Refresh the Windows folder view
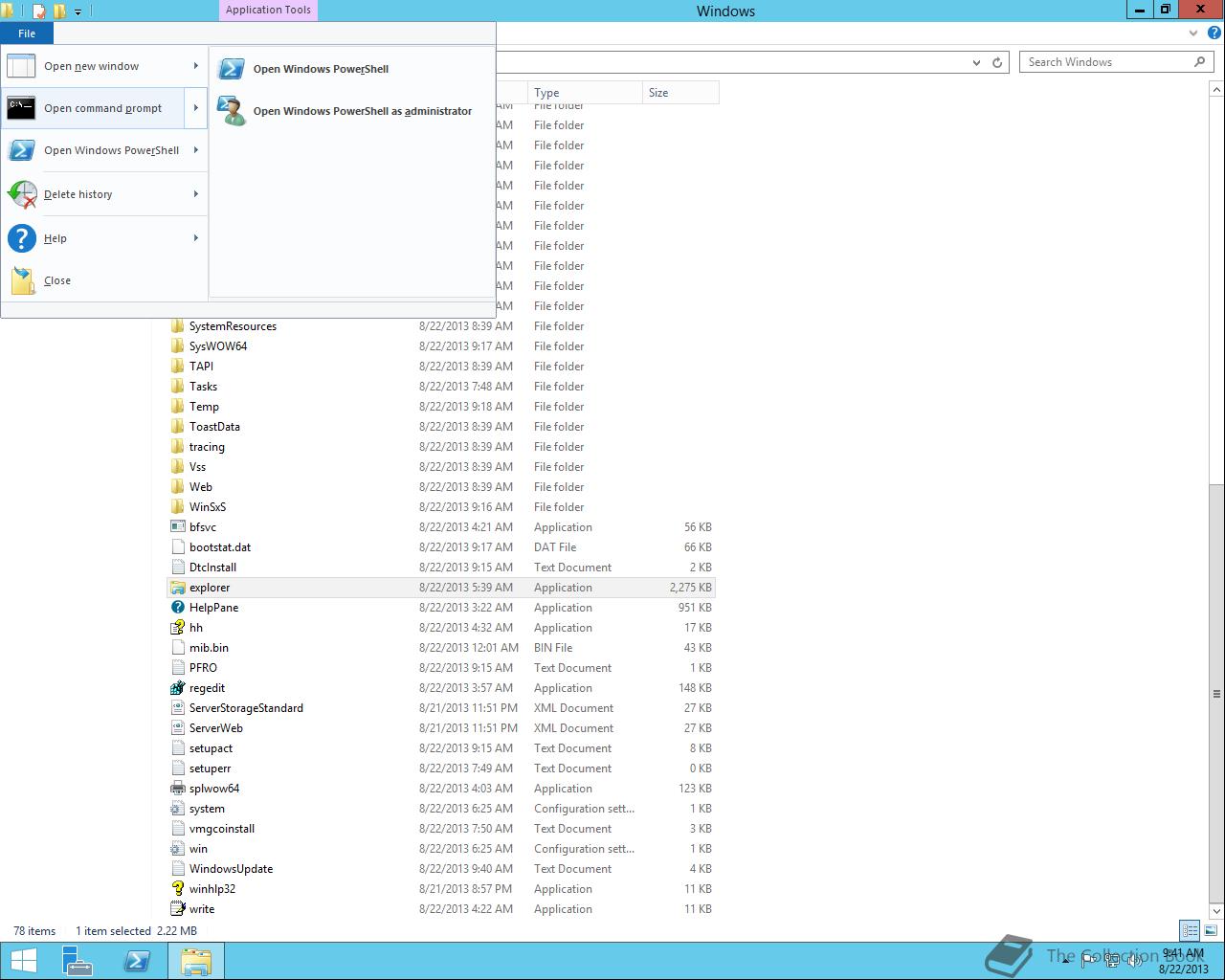Viewport: 1225px width, 980px height. click(x=997, y=62)
